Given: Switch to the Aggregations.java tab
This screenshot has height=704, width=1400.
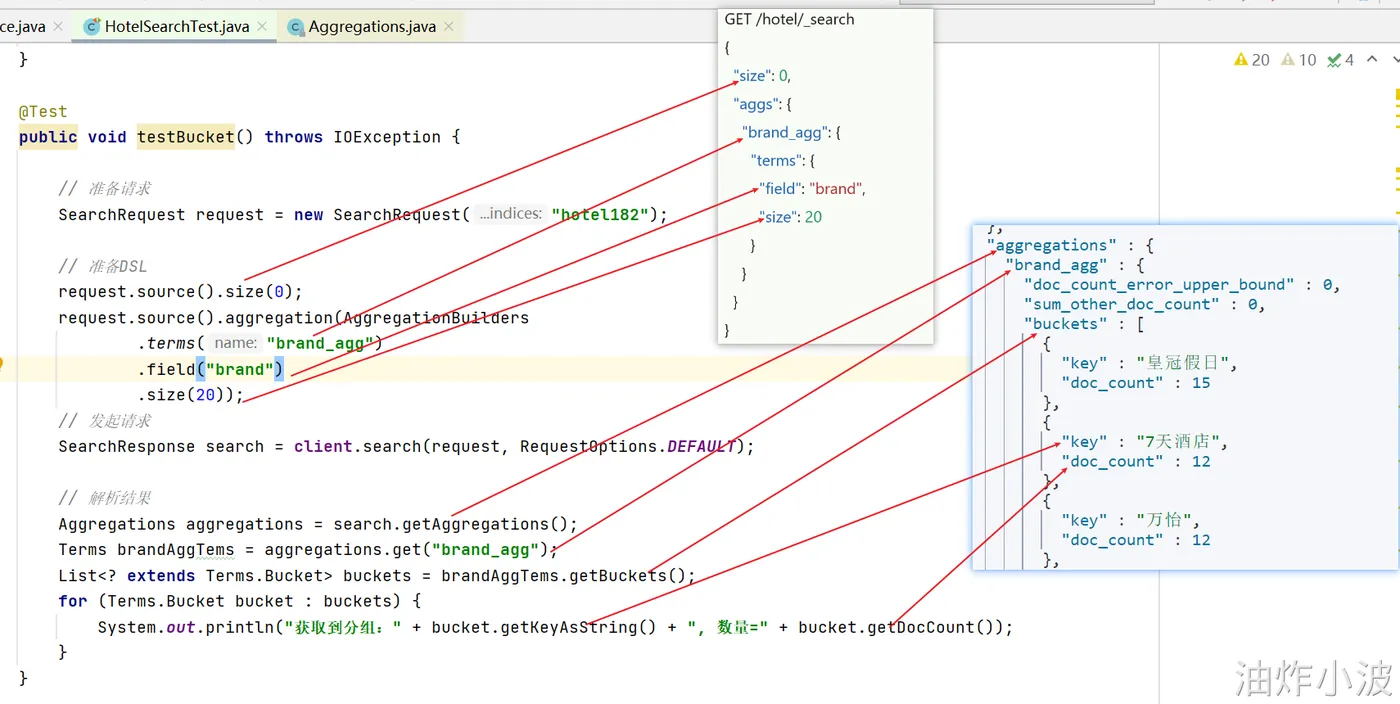Looking at the screenshot, I should (371, 27).
